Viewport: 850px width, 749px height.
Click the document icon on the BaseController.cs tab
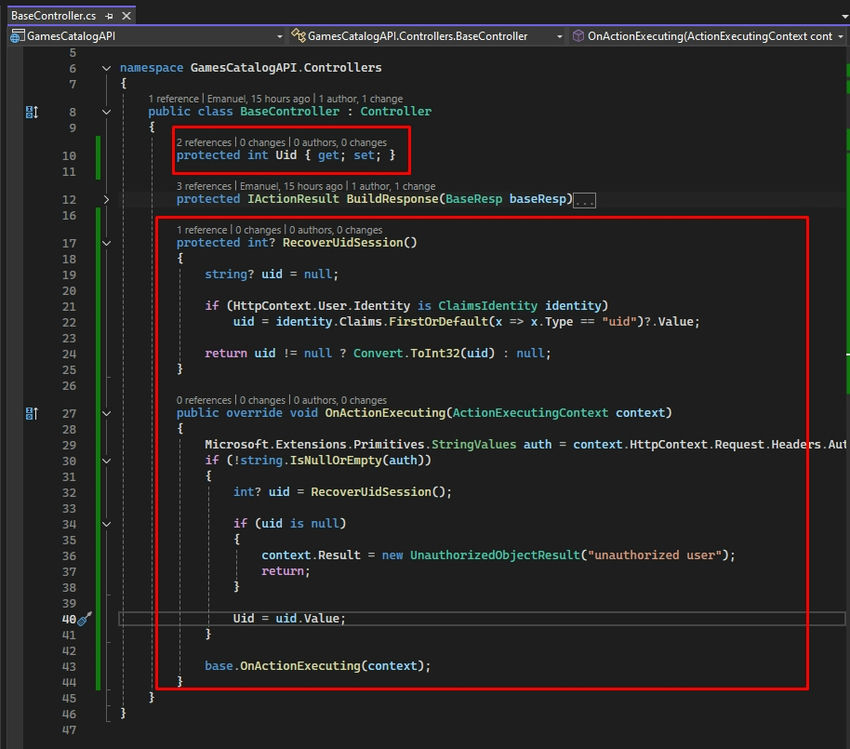[x=8, y=15]
